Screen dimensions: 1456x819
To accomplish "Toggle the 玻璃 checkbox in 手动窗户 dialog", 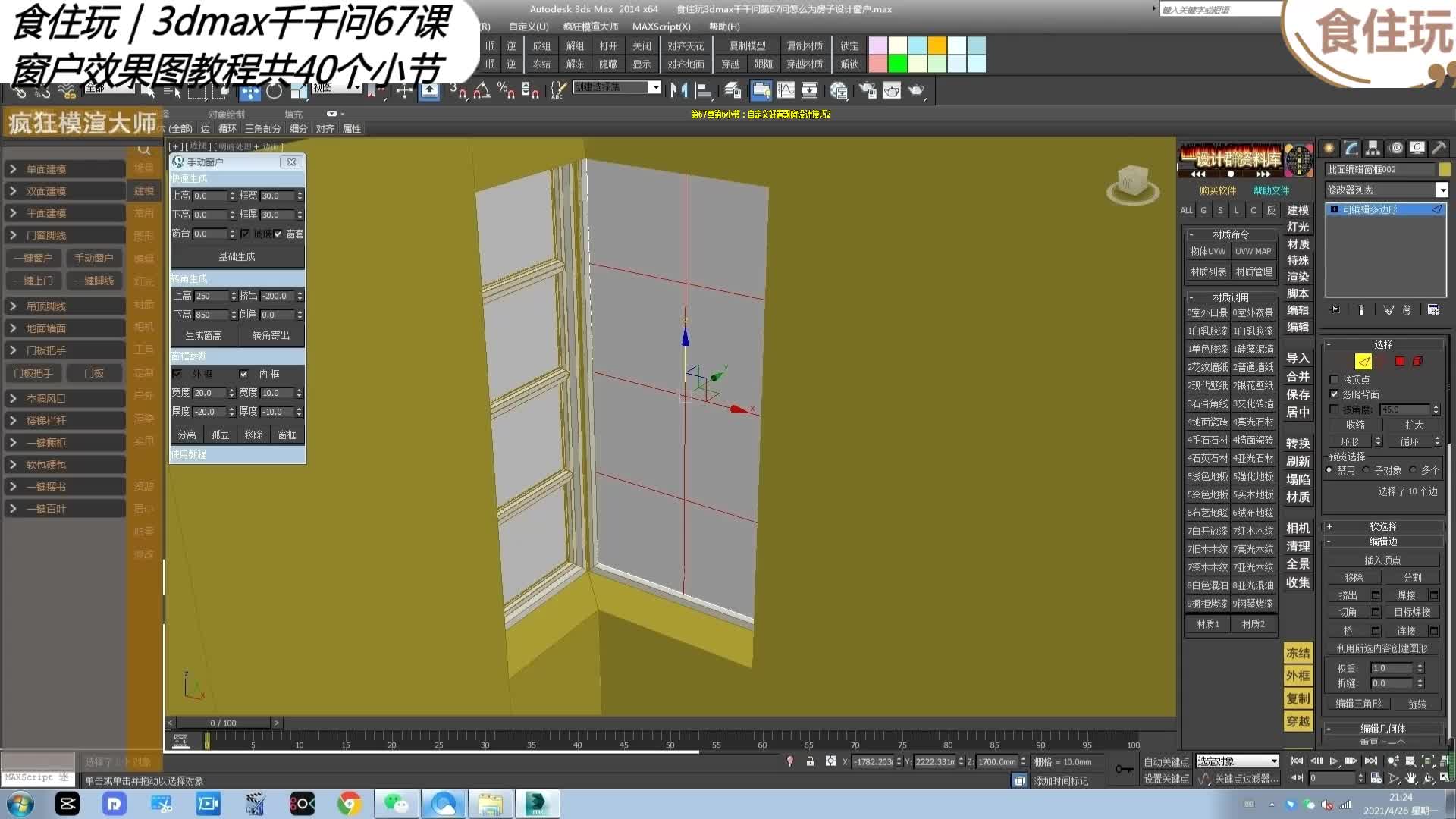I will click(244, 234).
